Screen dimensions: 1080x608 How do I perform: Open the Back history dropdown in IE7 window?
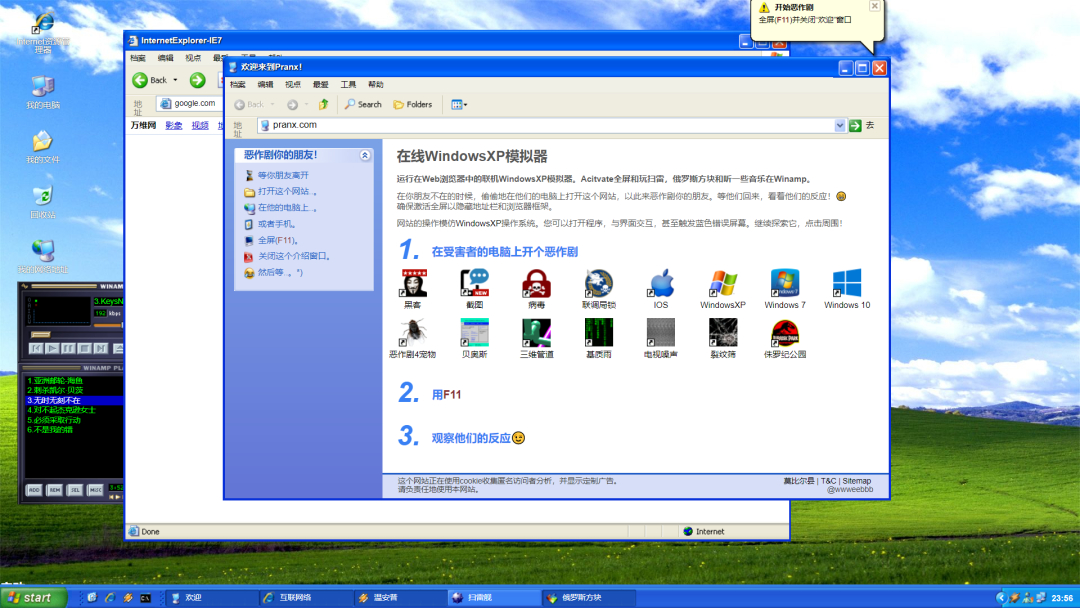[x=175, y=81]
